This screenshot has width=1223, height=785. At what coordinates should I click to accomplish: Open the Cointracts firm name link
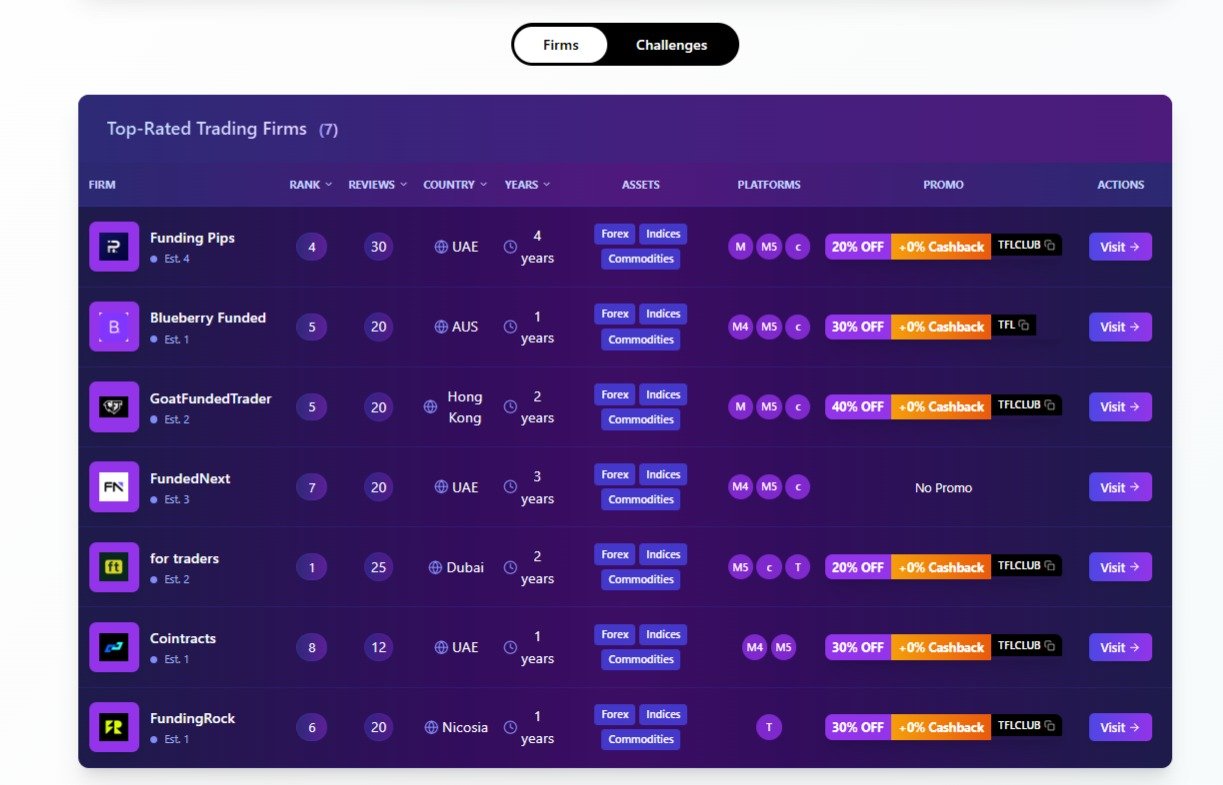pos(183,639)
